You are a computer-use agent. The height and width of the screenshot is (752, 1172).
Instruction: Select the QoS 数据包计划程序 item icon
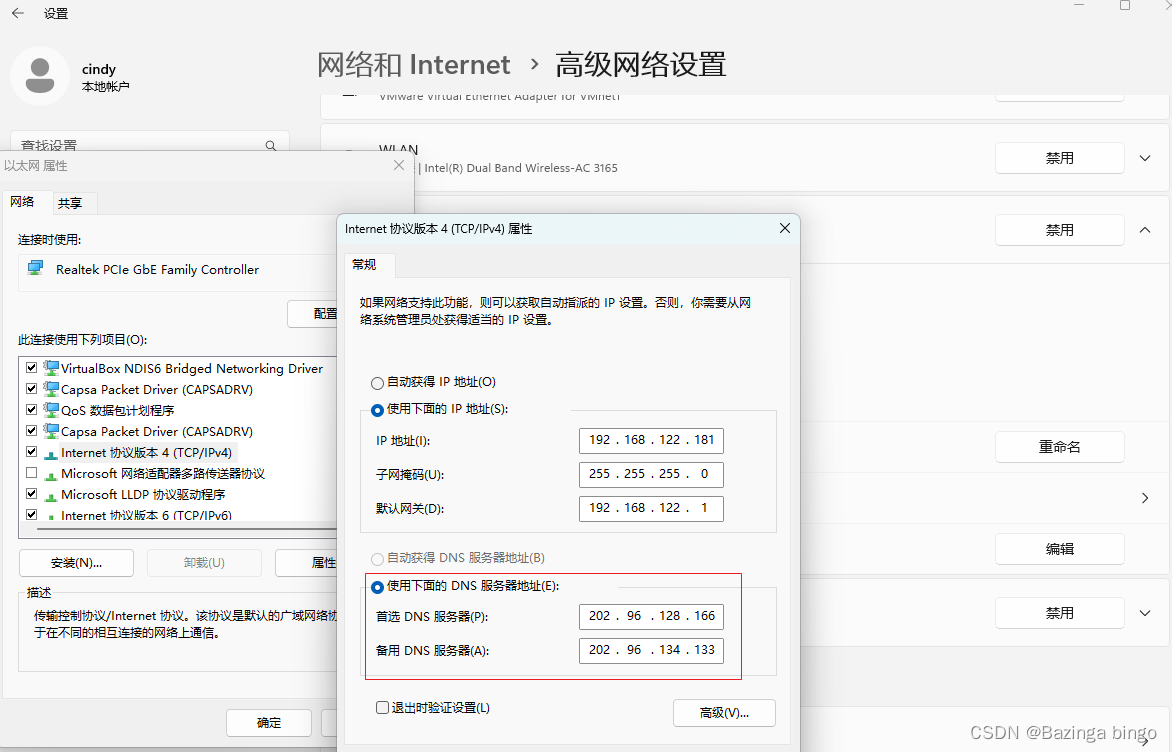(51, 410)
